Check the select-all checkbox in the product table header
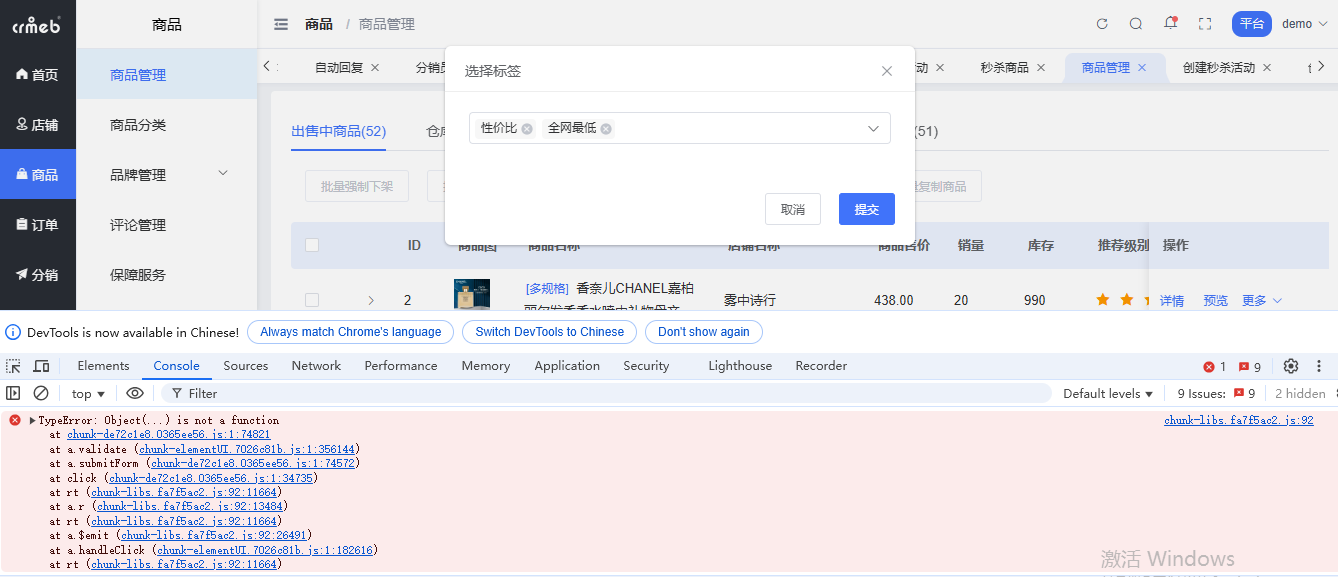1338x577 pixels. [x=311, y=245]
